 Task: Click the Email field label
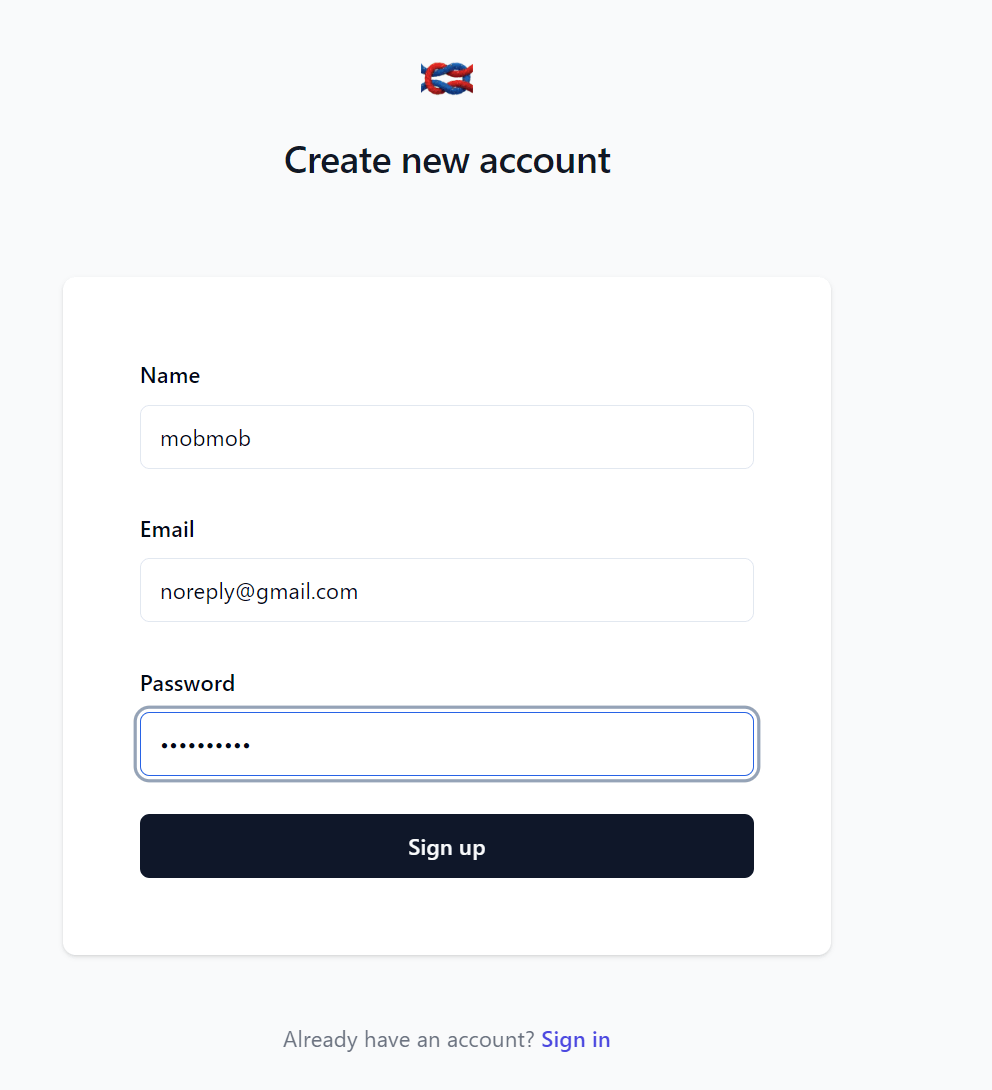point(168,530)
